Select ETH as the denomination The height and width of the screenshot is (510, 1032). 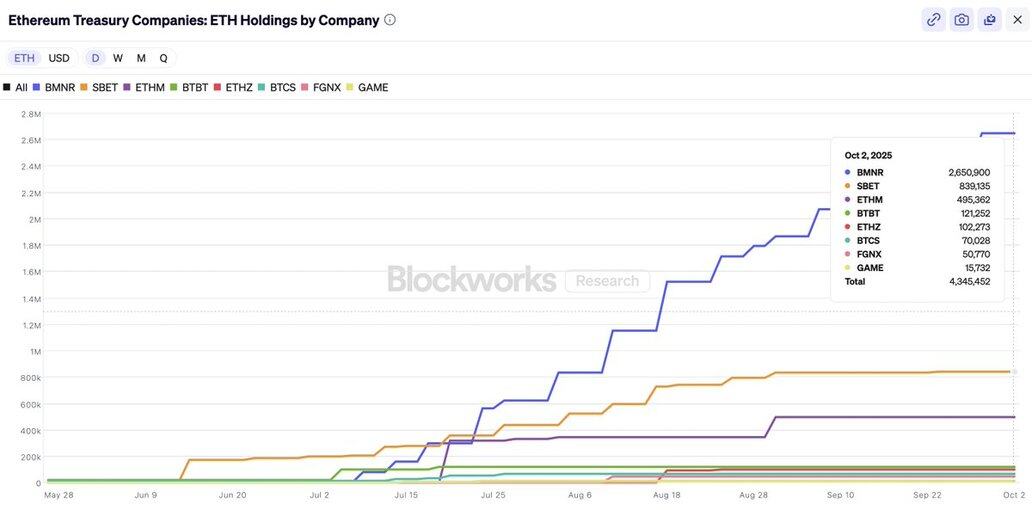[24, 58]
